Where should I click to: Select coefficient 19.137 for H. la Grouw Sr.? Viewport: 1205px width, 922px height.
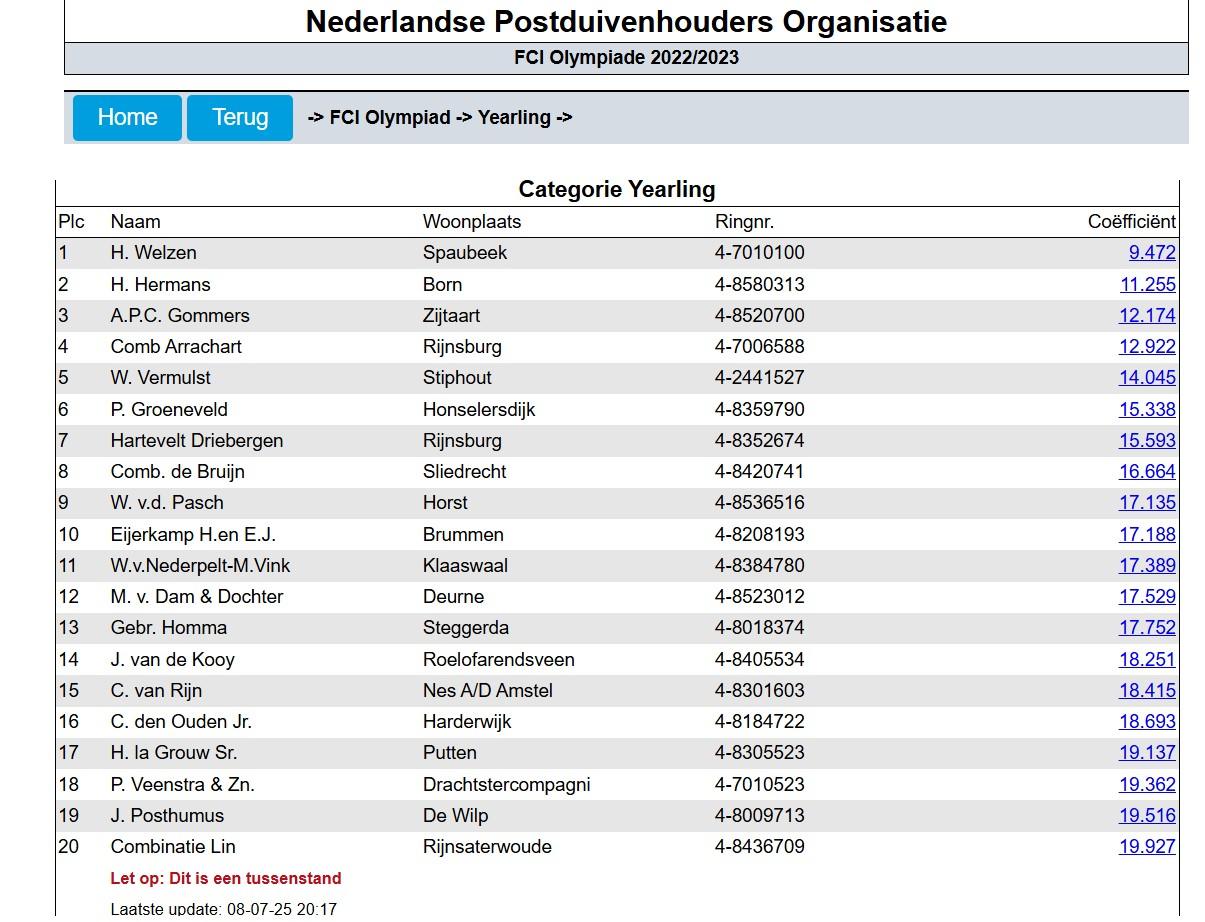click(x=1147, y=752)
